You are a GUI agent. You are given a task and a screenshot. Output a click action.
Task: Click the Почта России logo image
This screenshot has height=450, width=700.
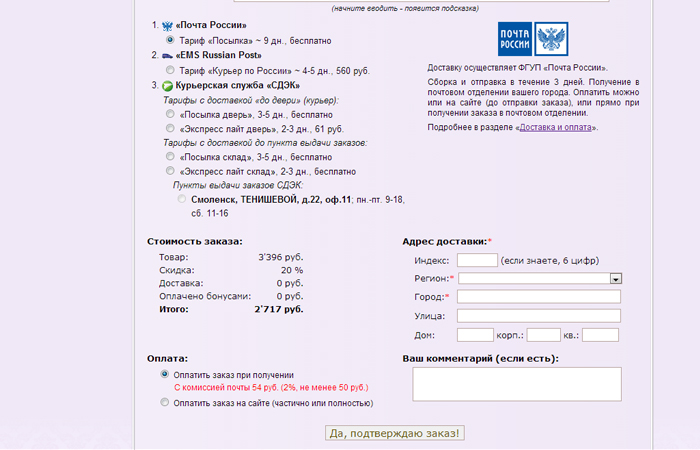click(x=535, y=41)
